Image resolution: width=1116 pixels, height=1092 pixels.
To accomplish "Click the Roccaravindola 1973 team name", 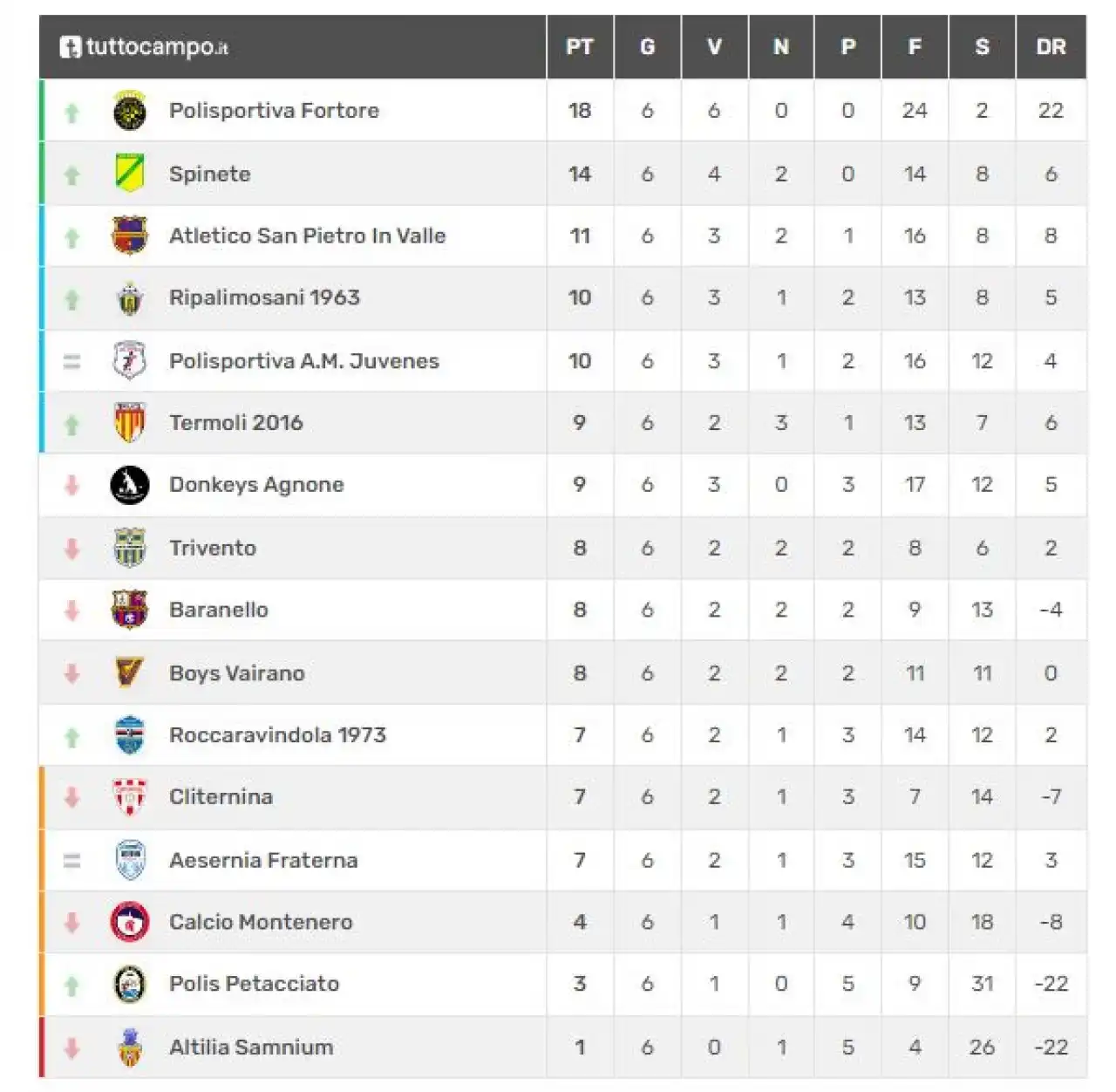I will tap(277, 735).
